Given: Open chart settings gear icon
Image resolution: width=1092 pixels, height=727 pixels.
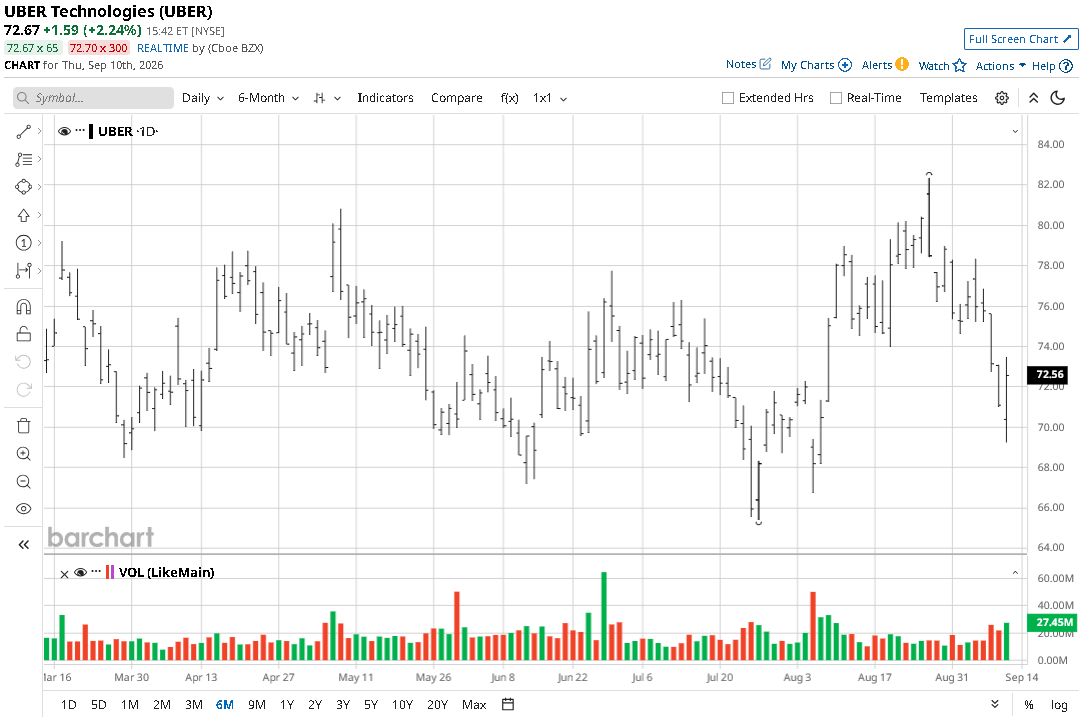Looking at the screenshot, I should coord(1001,98).
